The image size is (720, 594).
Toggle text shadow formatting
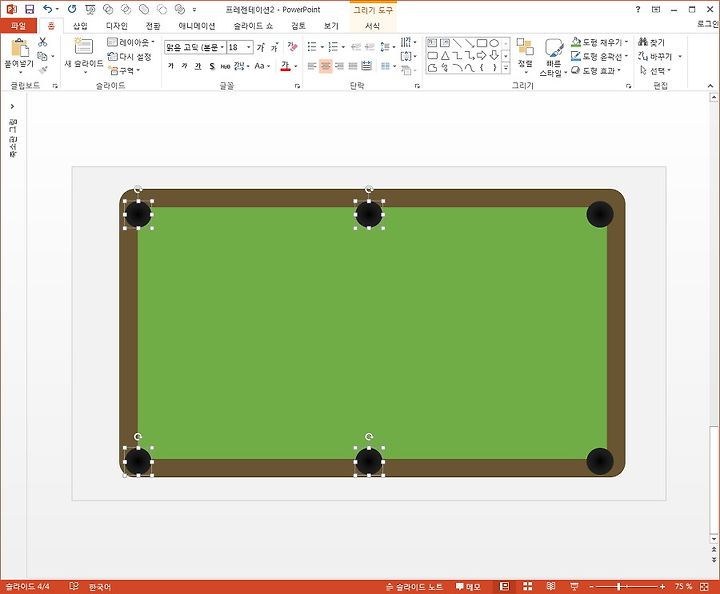(x=212, y=66)
